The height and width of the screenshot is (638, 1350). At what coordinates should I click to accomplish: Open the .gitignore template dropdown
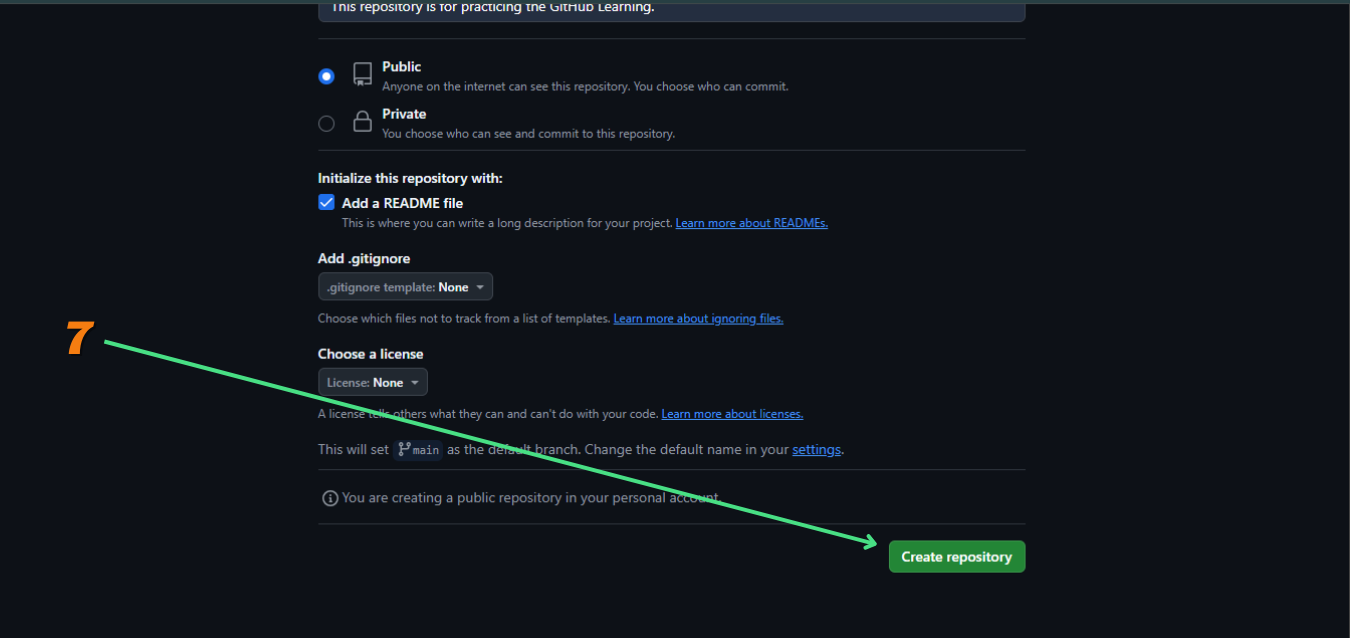(x=405, y=287)
